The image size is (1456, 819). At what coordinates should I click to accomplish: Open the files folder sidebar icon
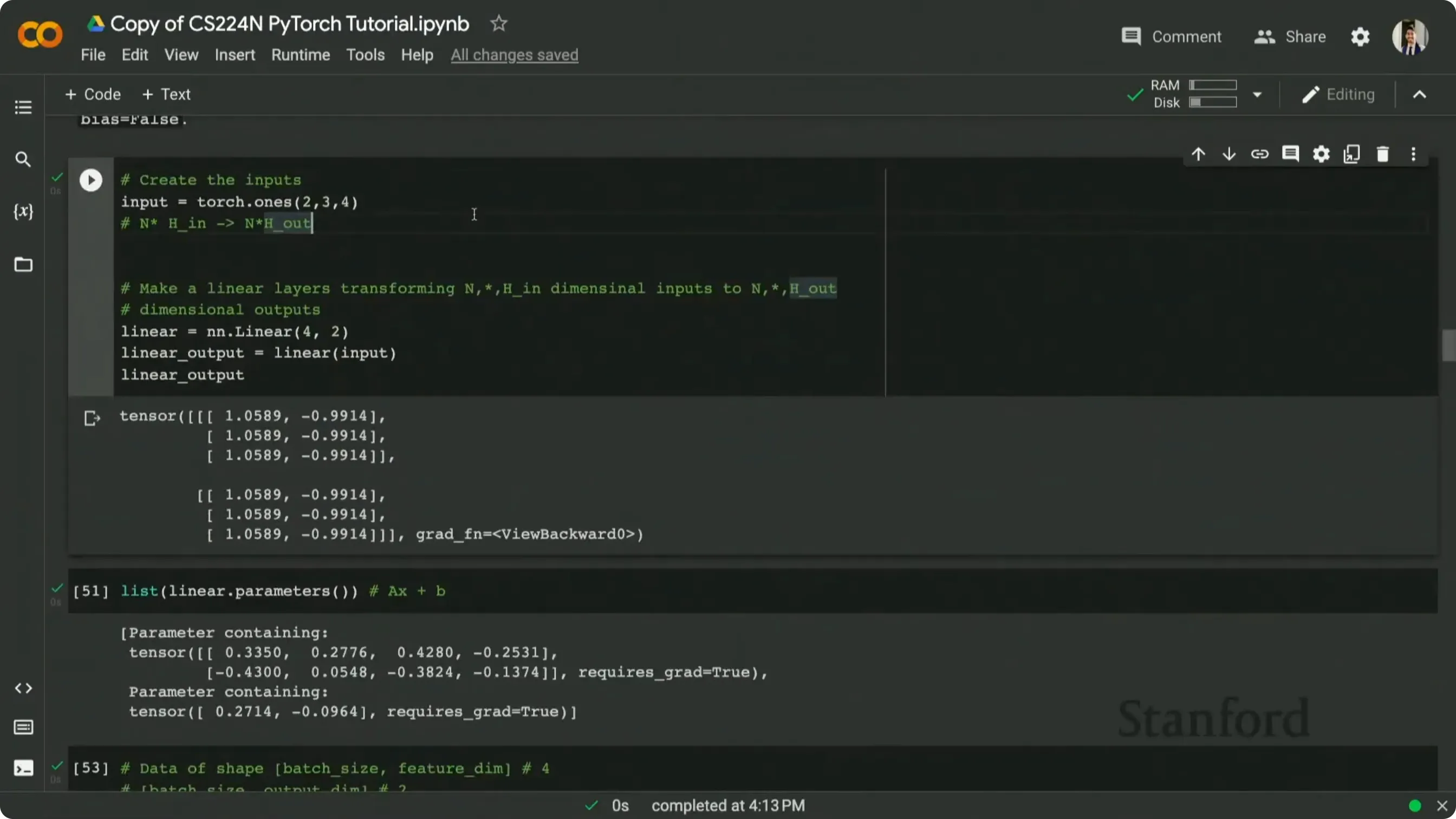23,264
